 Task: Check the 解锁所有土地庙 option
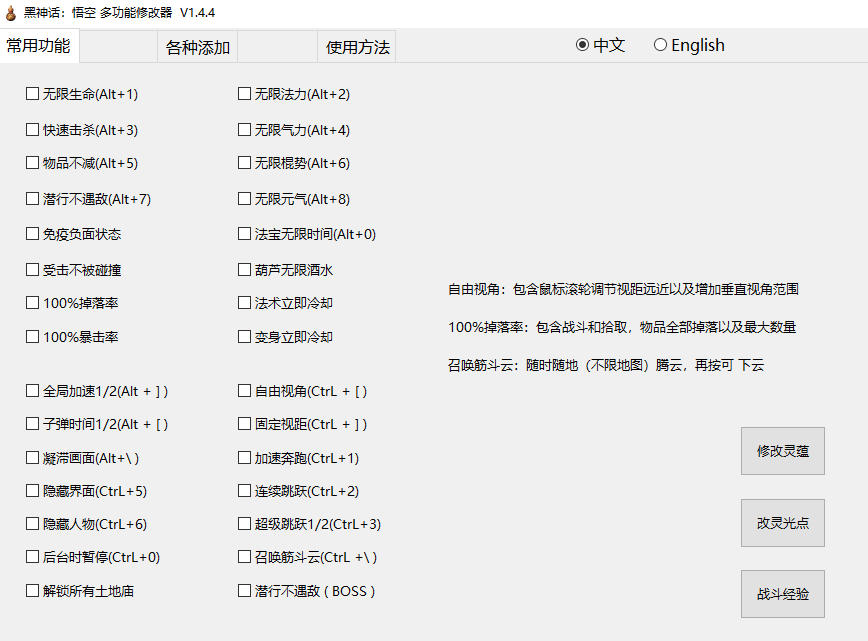tap(33, 591)
